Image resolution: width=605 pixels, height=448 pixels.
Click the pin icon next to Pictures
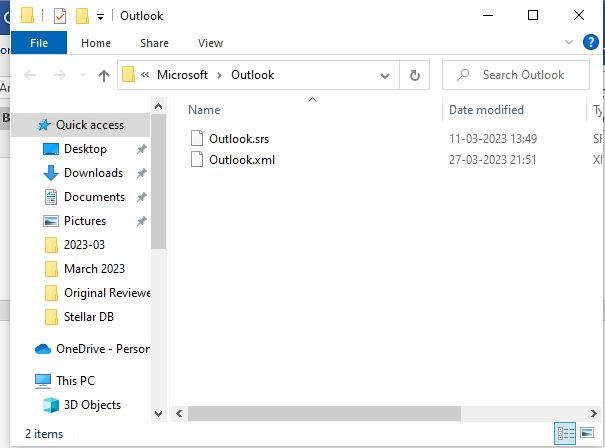click(x=142, y=221)
